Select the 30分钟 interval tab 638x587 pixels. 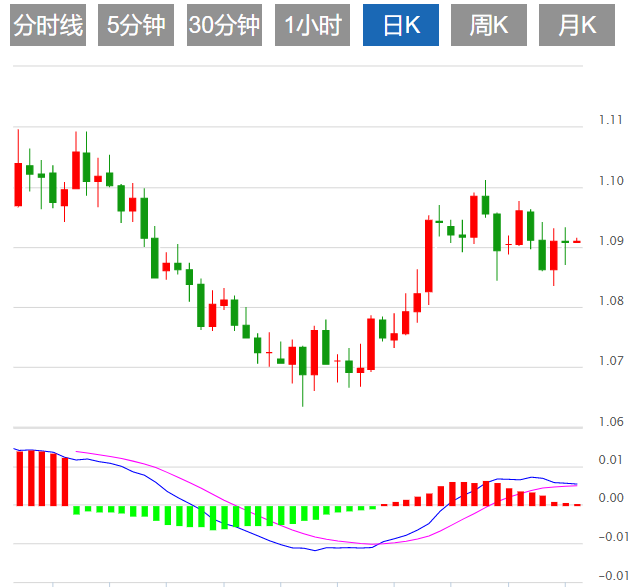224,25
